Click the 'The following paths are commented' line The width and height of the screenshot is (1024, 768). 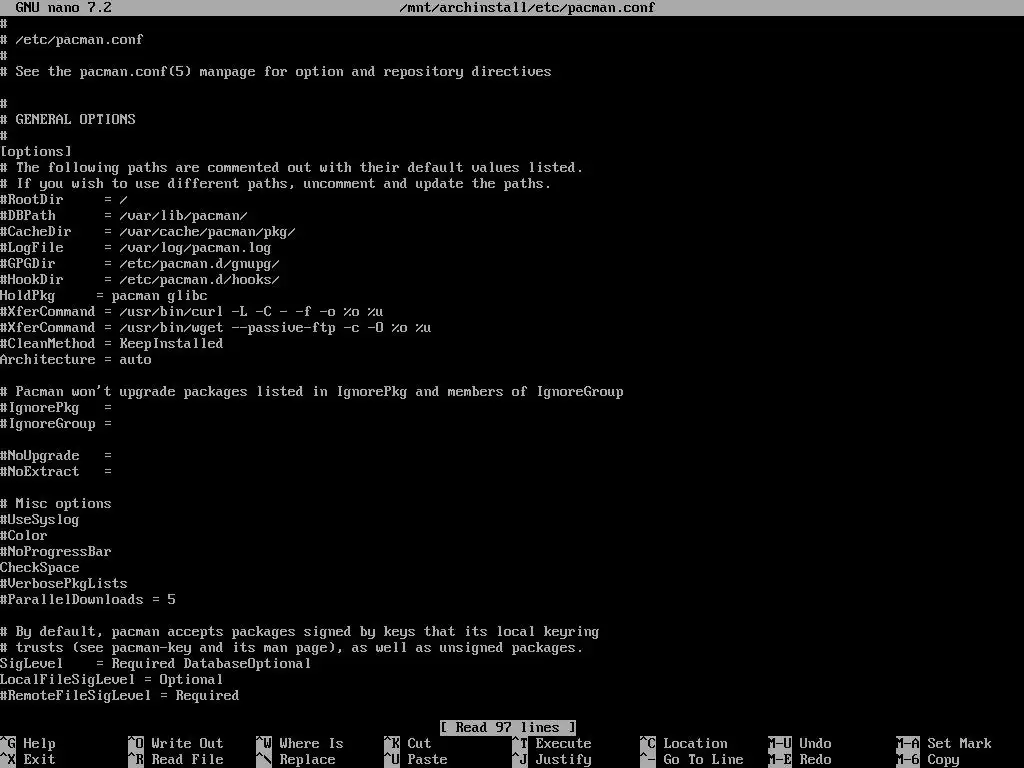[x=292, y=168]
